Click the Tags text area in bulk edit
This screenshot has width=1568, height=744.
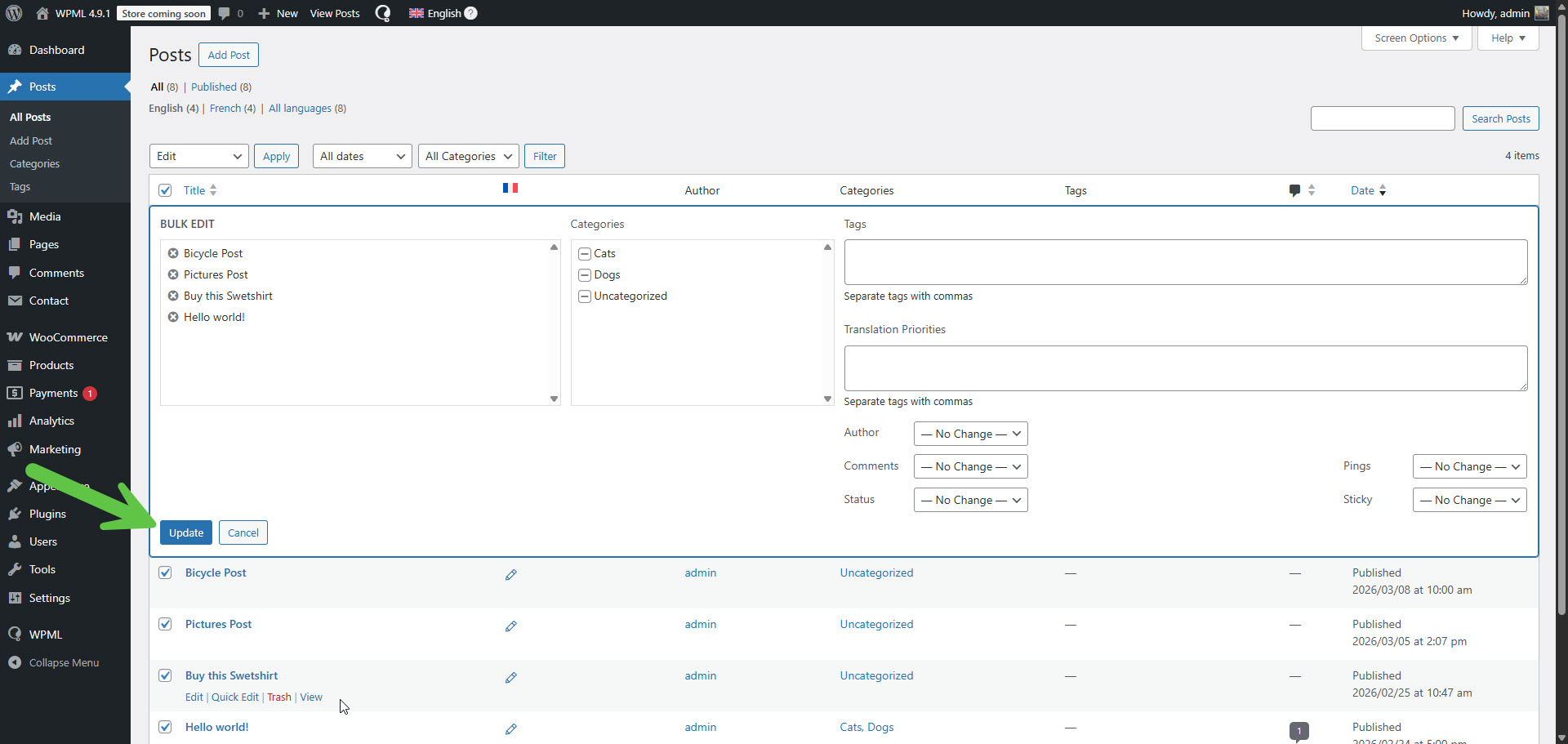1185,262
